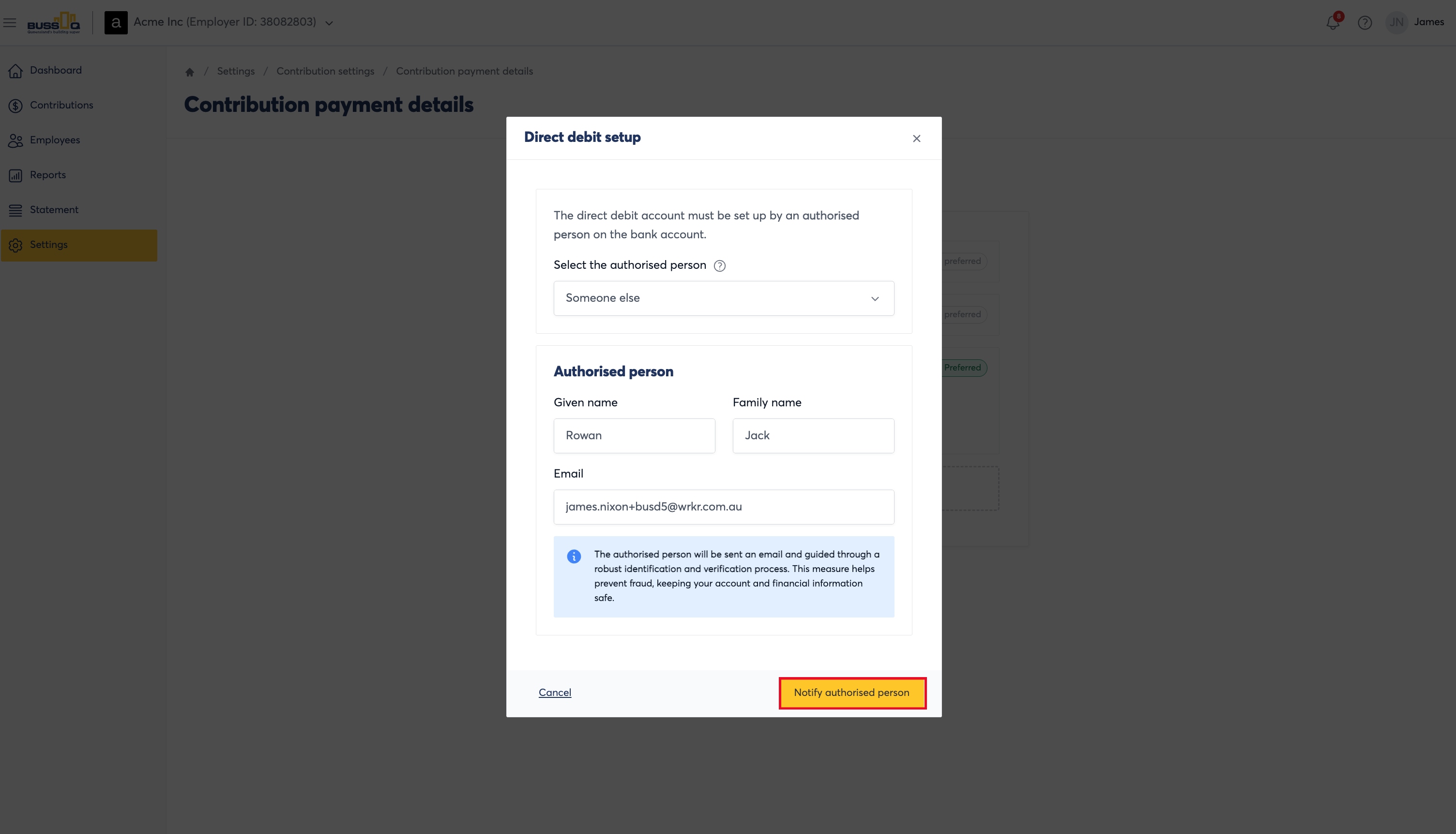Expand the Acme Inc employer dropdown

coord(233,22)
